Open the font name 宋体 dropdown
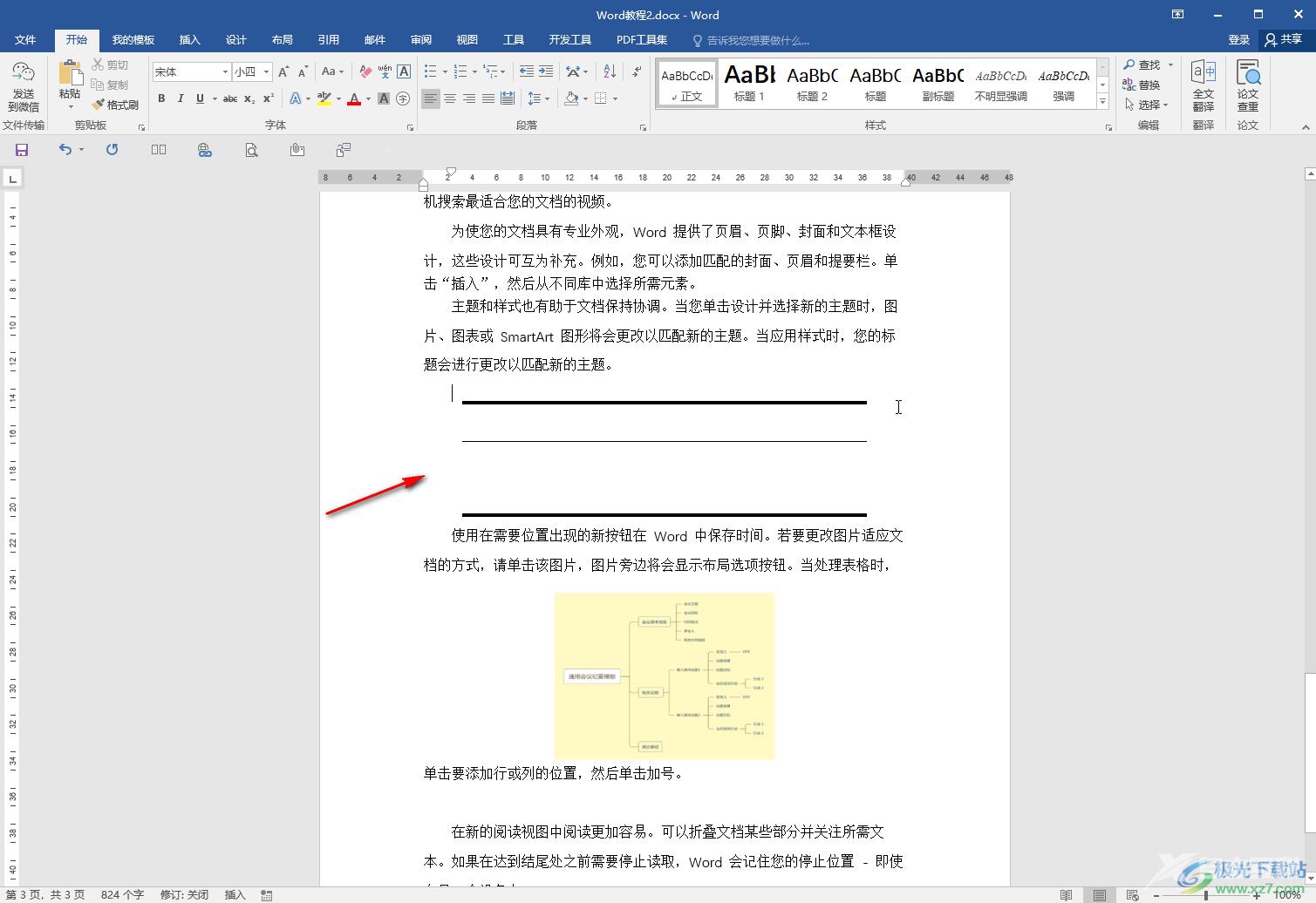 tap(225, 72)
